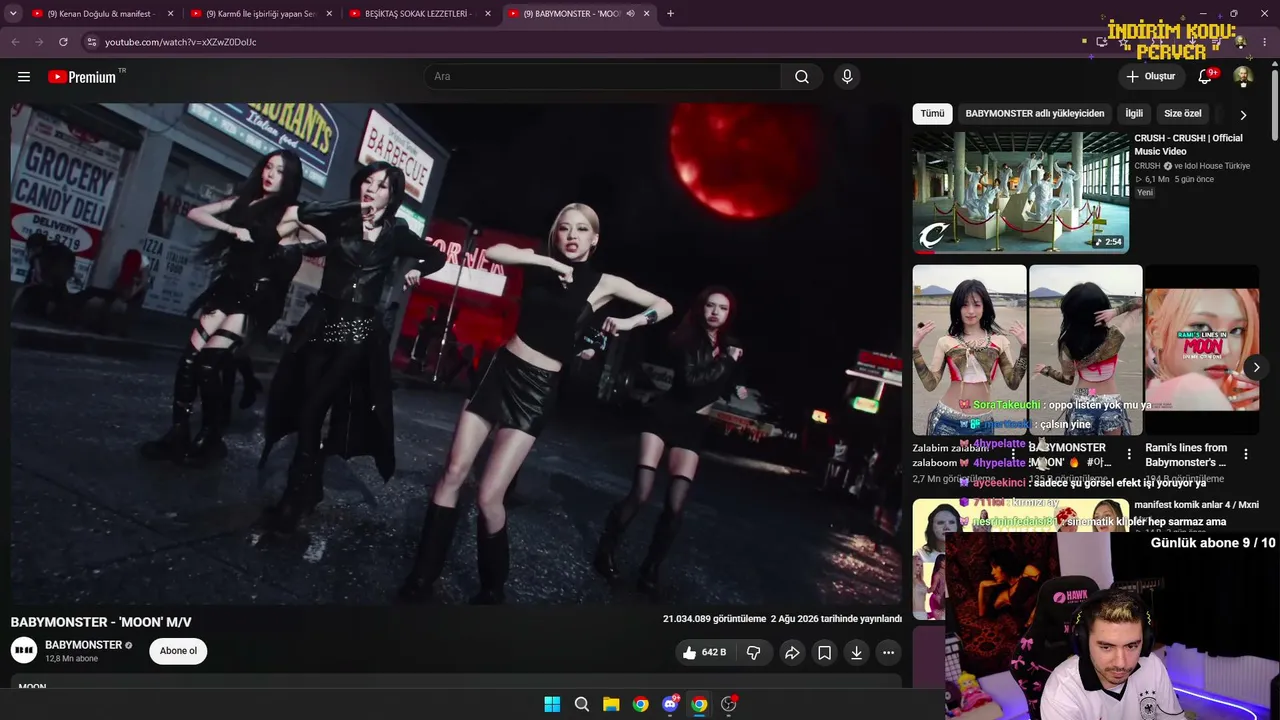Select the İlgili filter chip
Screen dimensions: 1280x720
1134,114
